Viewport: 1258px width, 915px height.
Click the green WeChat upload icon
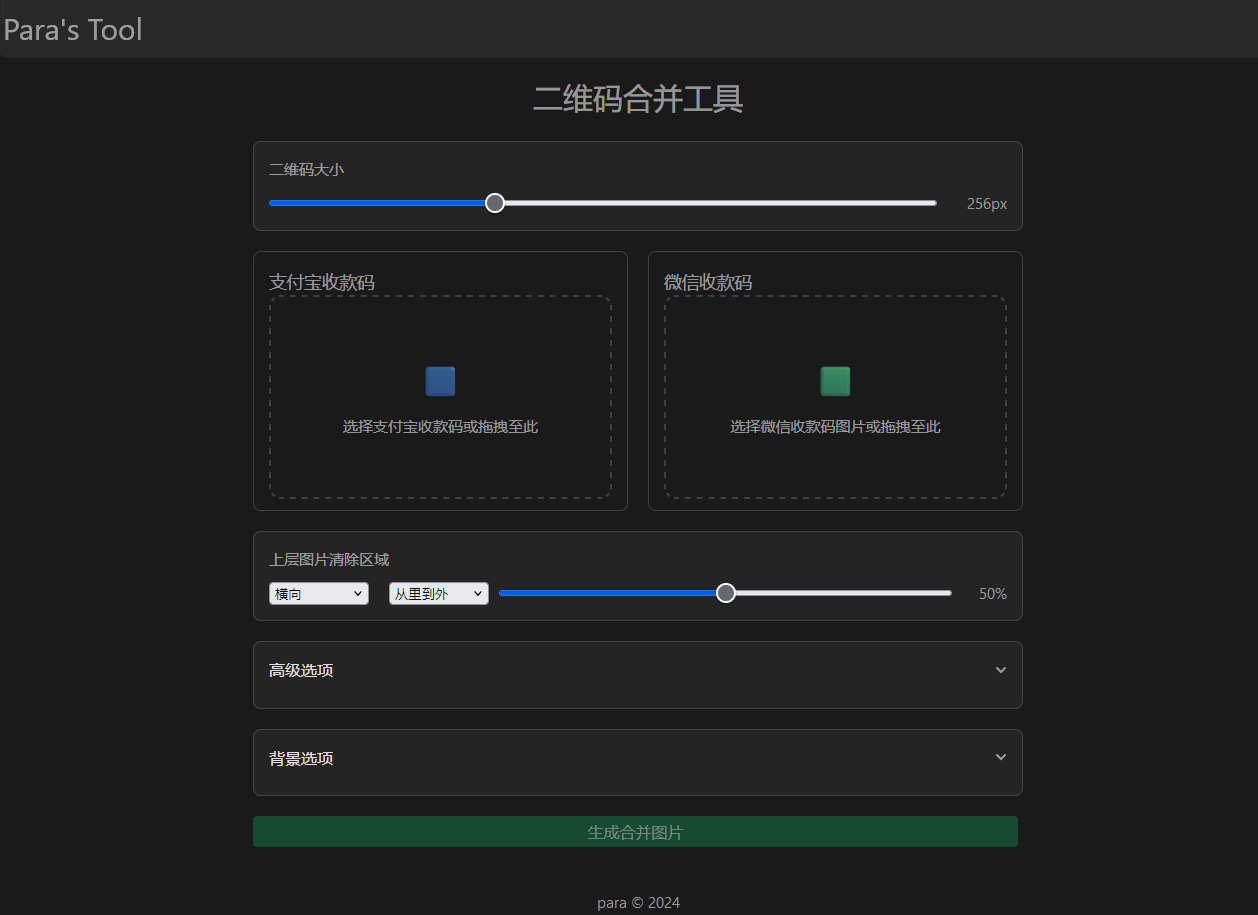point(835,381)
